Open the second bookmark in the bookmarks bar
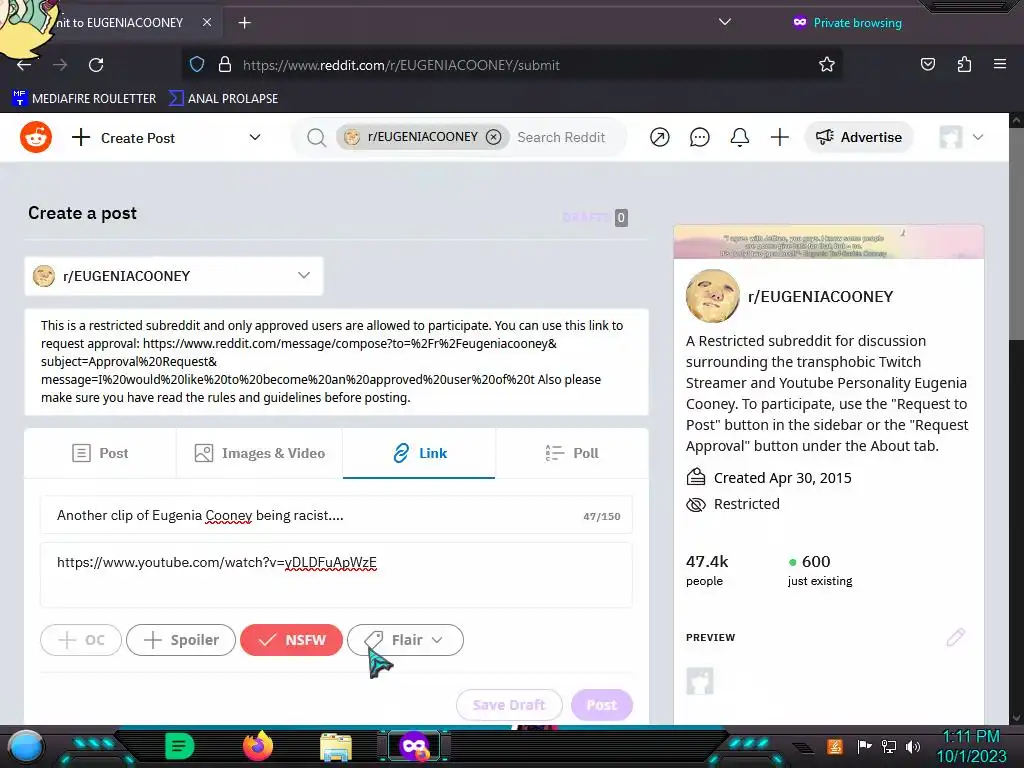The image size is (1024, 768). point(223,99)
